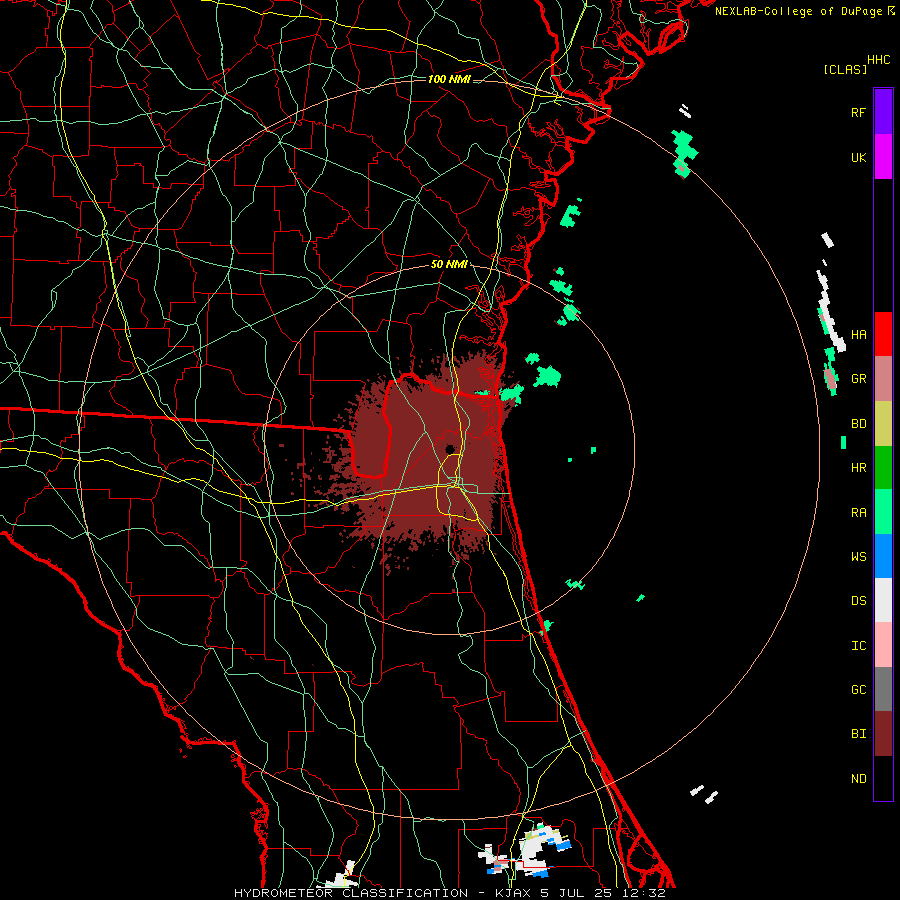This screenshot has width=900, height=900.
Task: Click the 'GR' legend label
Action: (858, 379)
